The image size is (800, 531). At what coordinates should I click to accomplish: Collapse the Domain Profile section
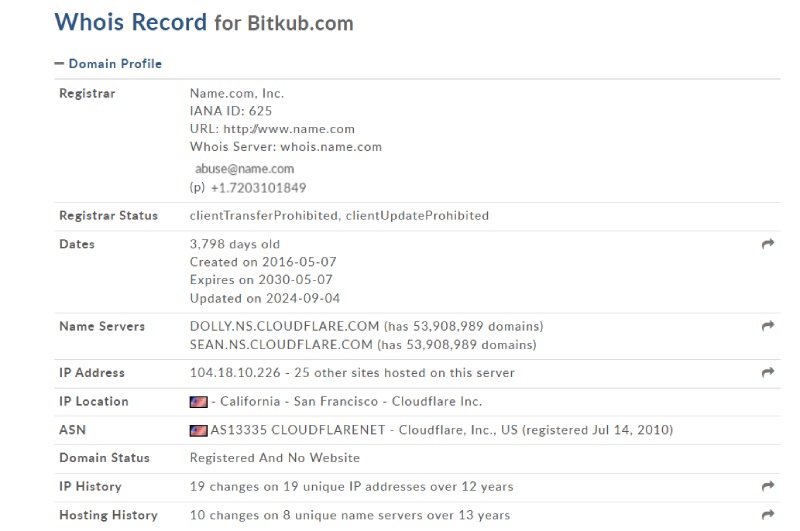click(x=108, y=64)
